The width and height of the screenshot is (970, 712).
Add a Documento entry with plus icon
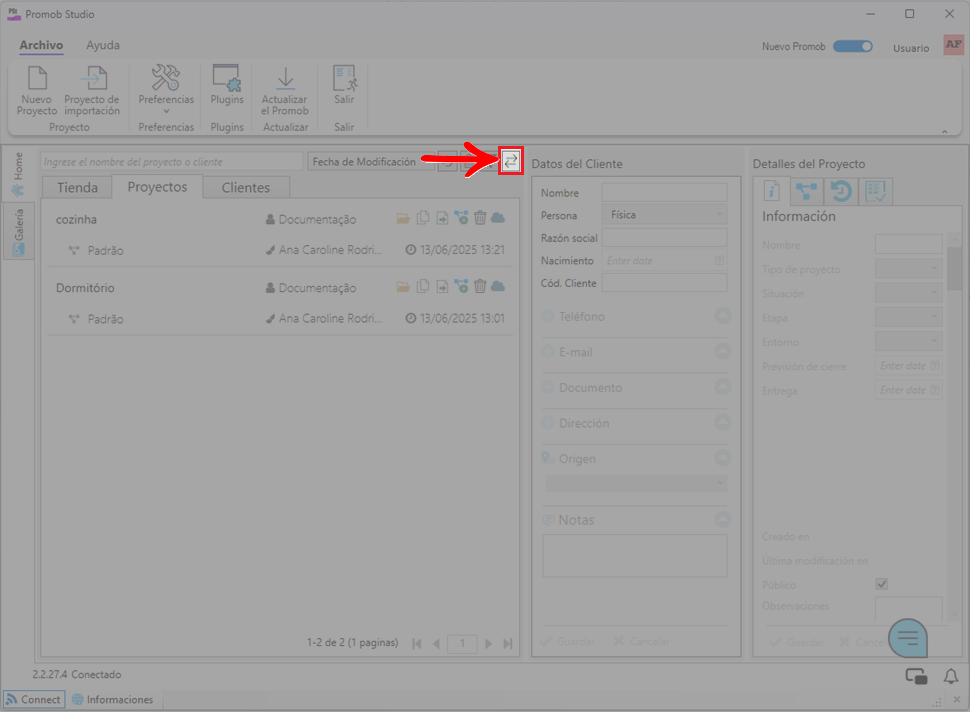548,388
